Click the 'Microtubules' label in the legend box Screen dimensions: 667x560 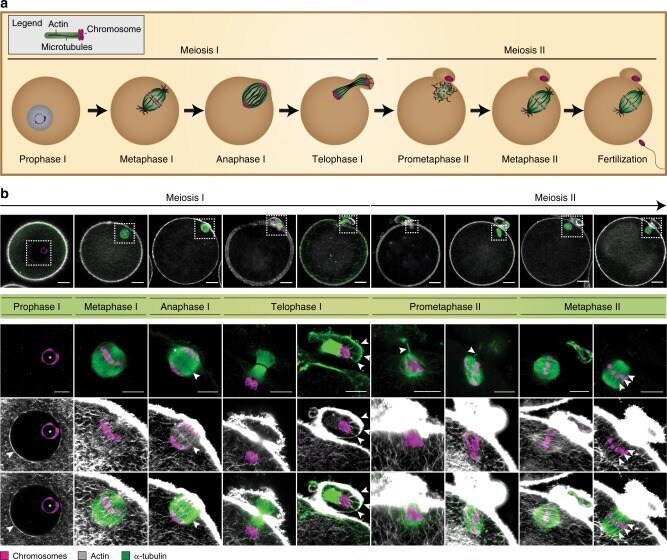[67, 47]
